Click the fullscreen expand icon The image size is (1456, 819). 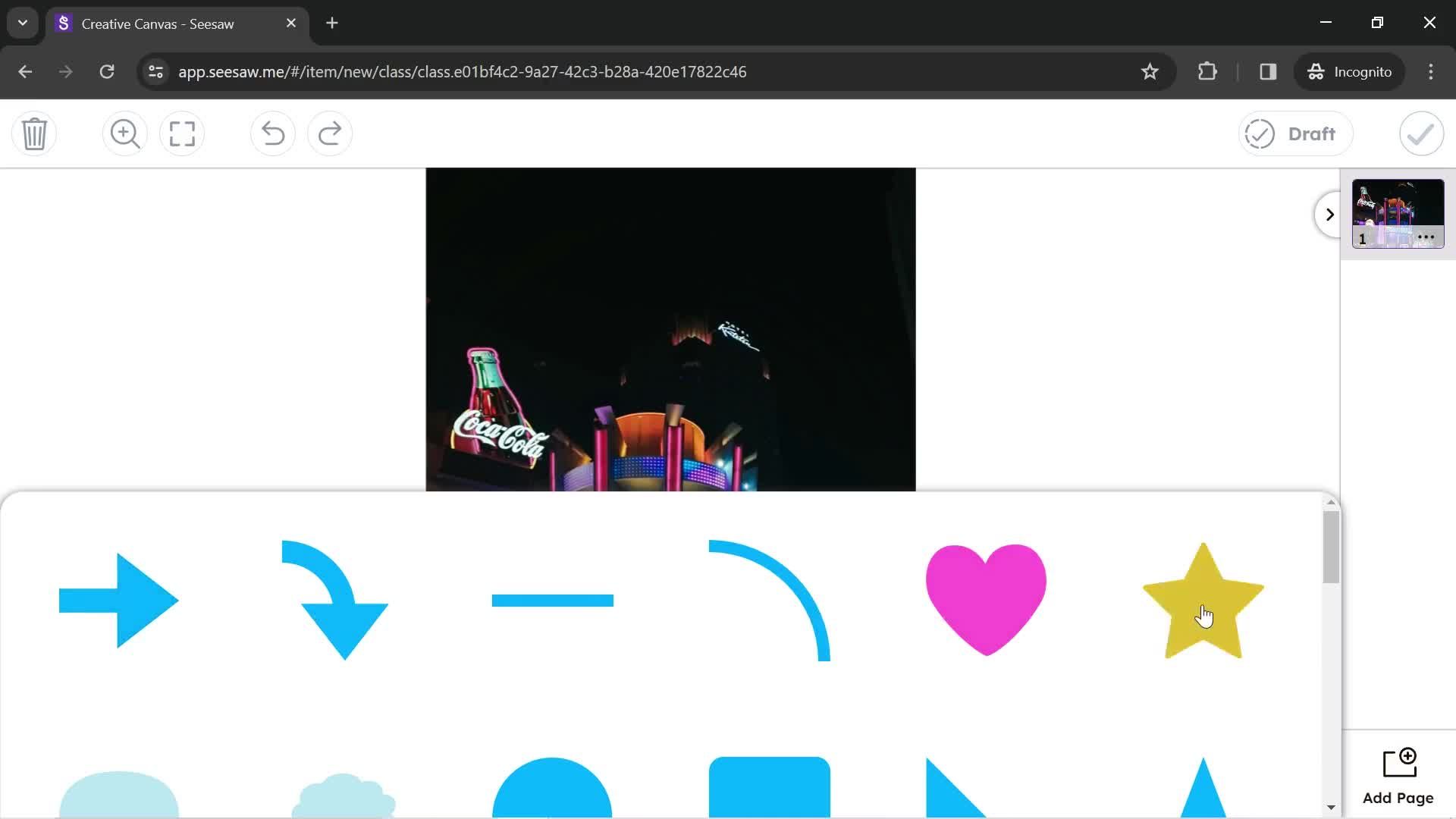pos(182,133)
